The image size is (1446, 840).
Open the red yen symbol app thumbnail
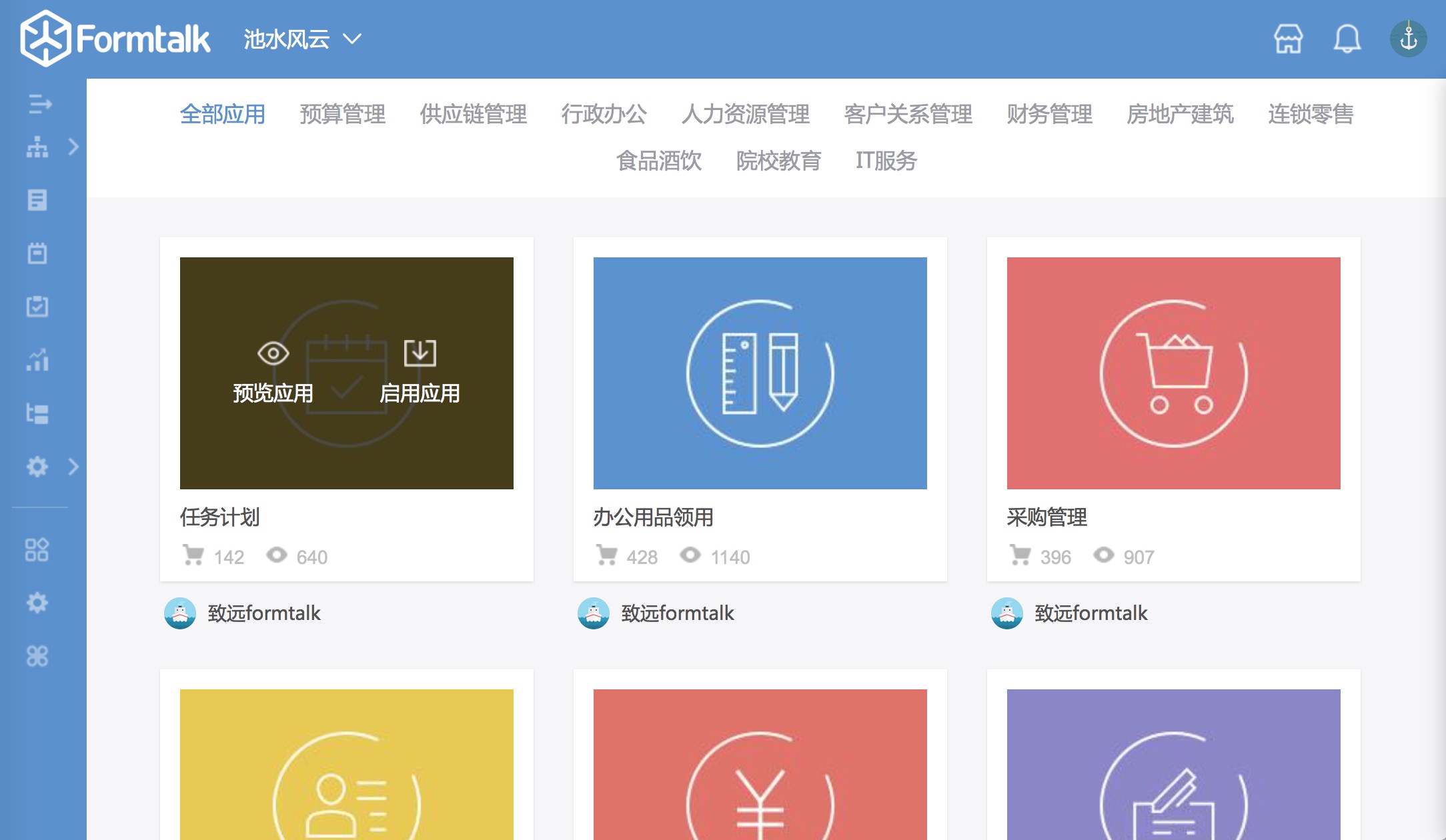[x=760, y=765]
